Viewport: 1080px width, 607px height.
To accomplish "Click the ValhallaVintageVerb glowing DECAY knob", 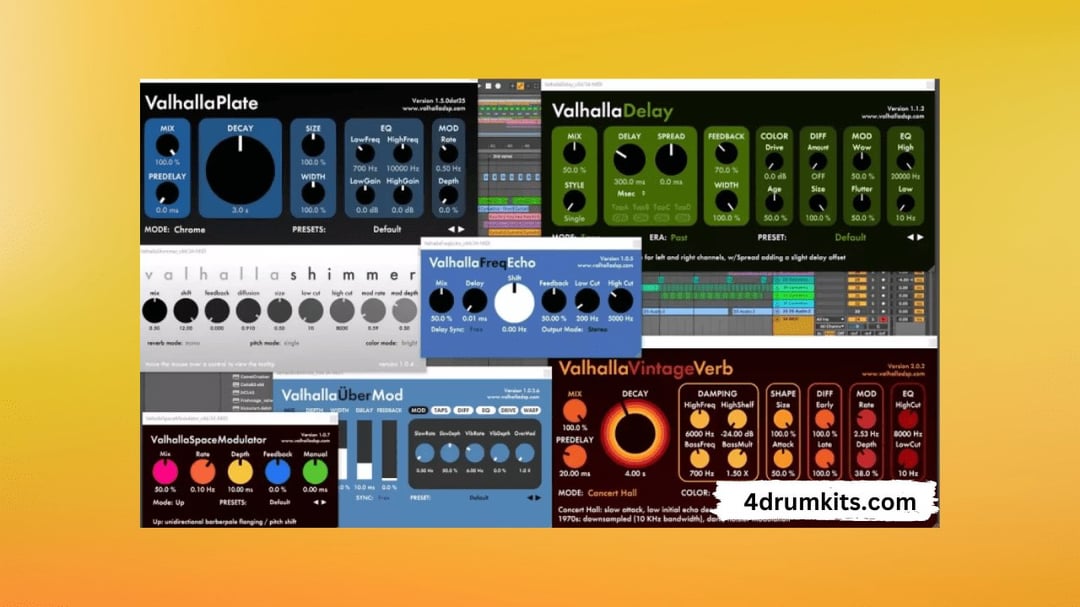I will [x=635, y=432].
